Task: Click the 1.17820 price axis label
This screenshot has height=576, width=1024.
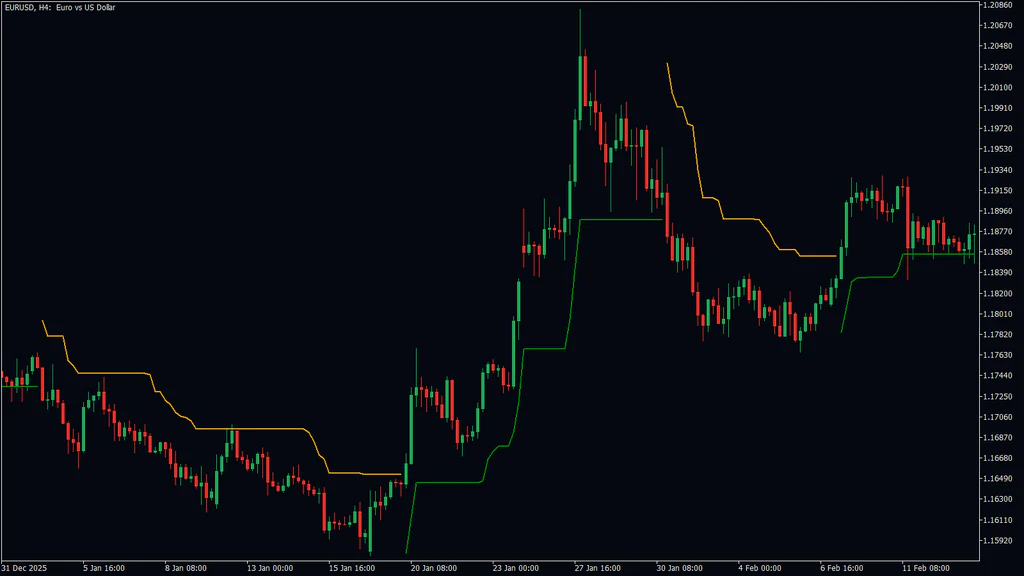Action: coord(998,335)
